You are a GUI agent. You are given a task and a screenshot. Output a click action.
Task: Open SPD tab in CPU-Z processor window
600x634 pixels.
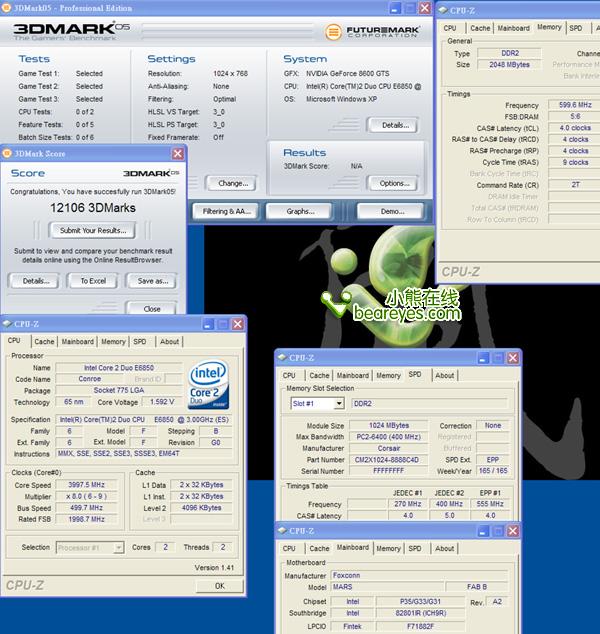click(140, 342)
